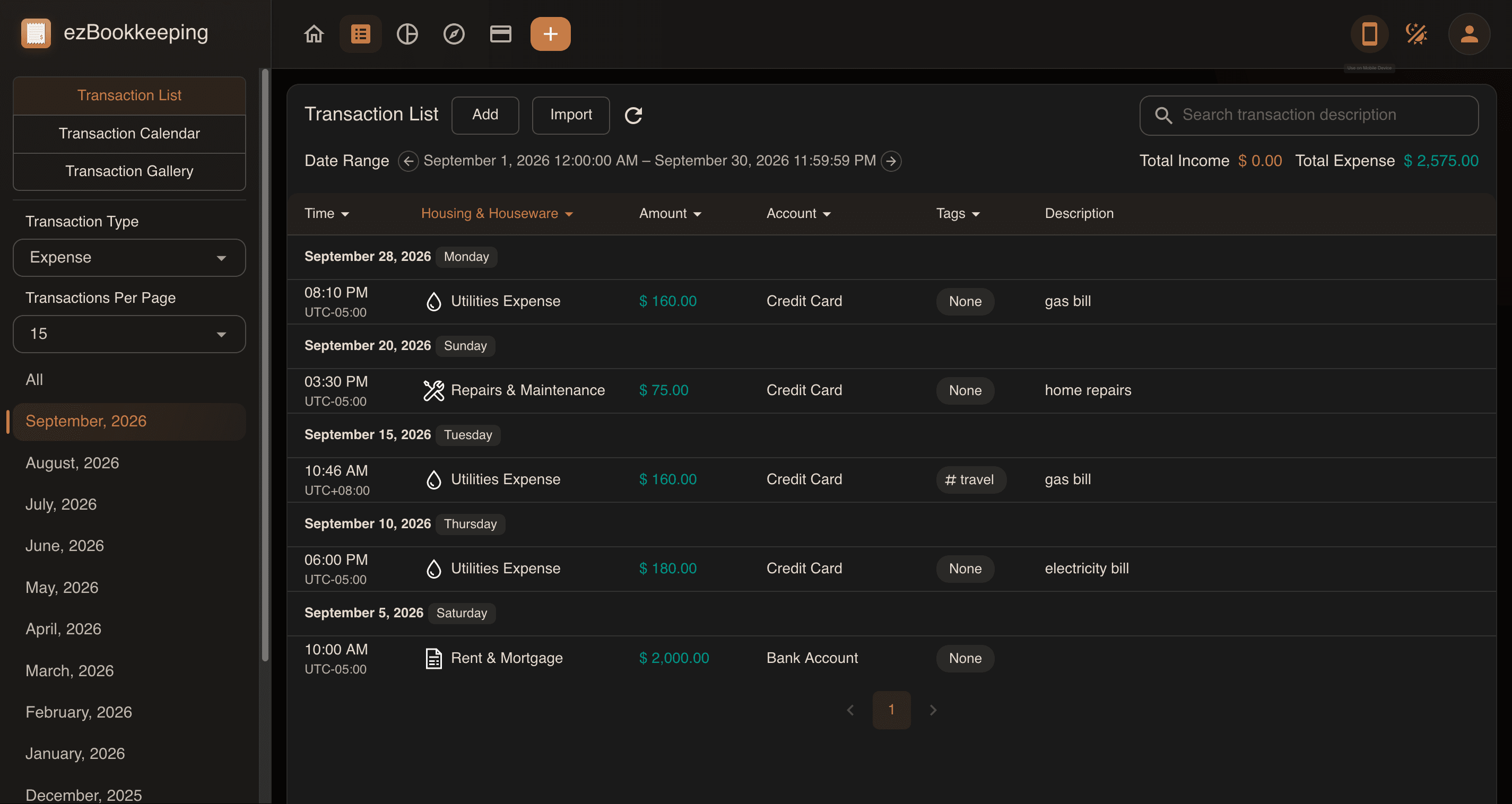This screenshot has width=1512, height=804.
Task: Select July, 2026 in sidebar
Action: [x=129, y=505]
